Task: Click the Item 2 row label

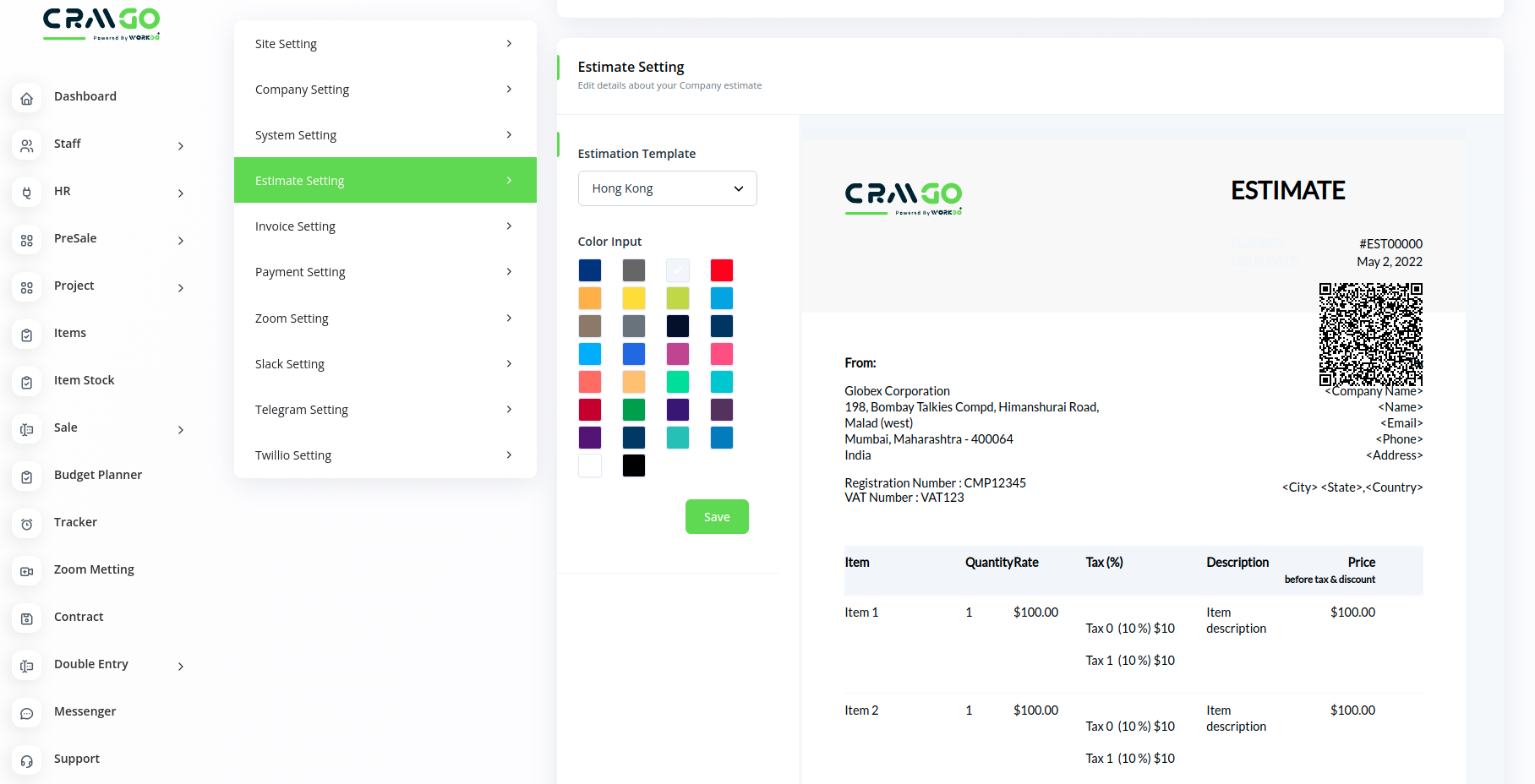Action: [861, 710]
